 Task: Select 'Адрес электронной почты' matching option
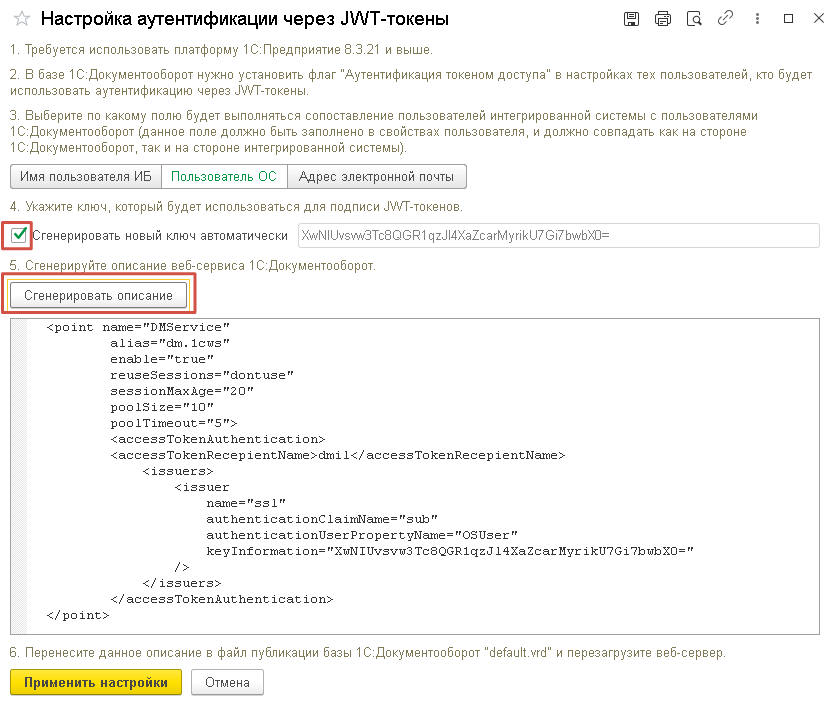pos(376,176)
